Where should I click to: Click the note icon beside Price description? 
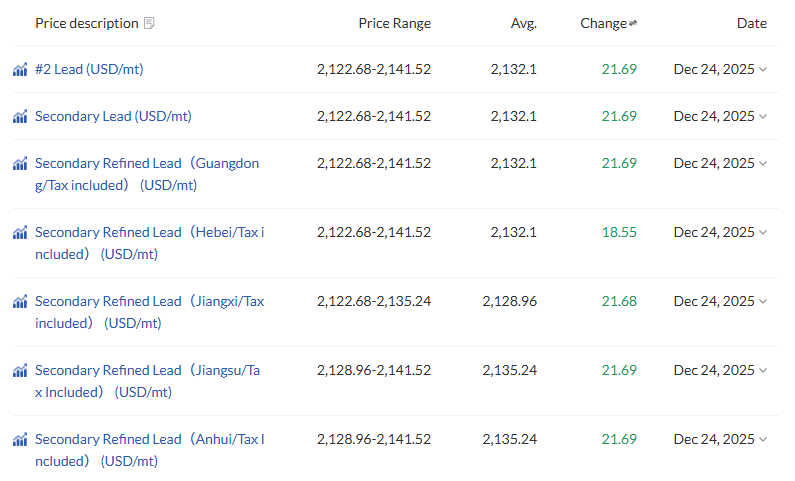(x=150, y=23)
